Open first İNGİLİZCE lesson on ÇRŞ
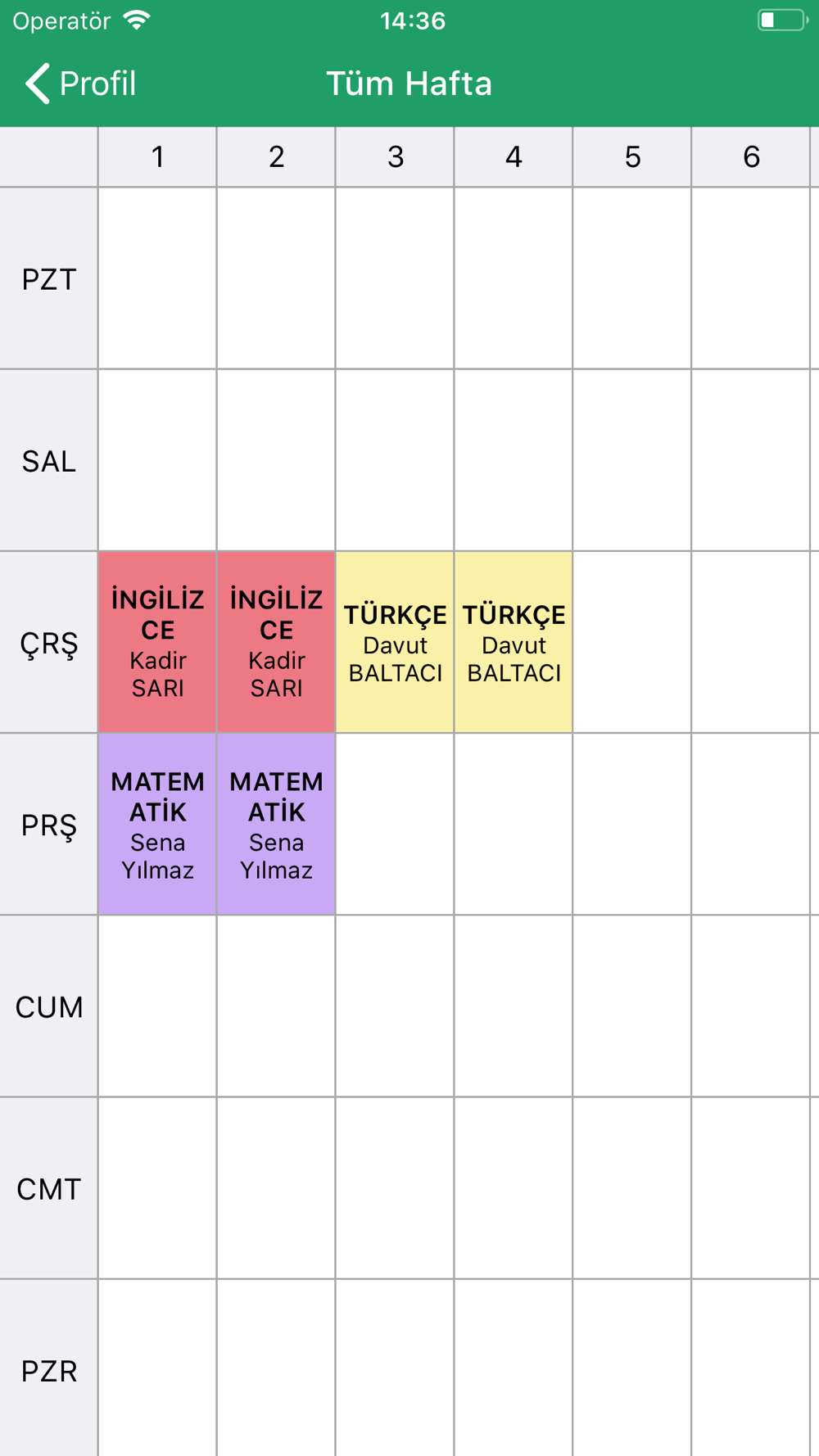The height and width of the screenshot is (1456, 819). pos(157,642)
